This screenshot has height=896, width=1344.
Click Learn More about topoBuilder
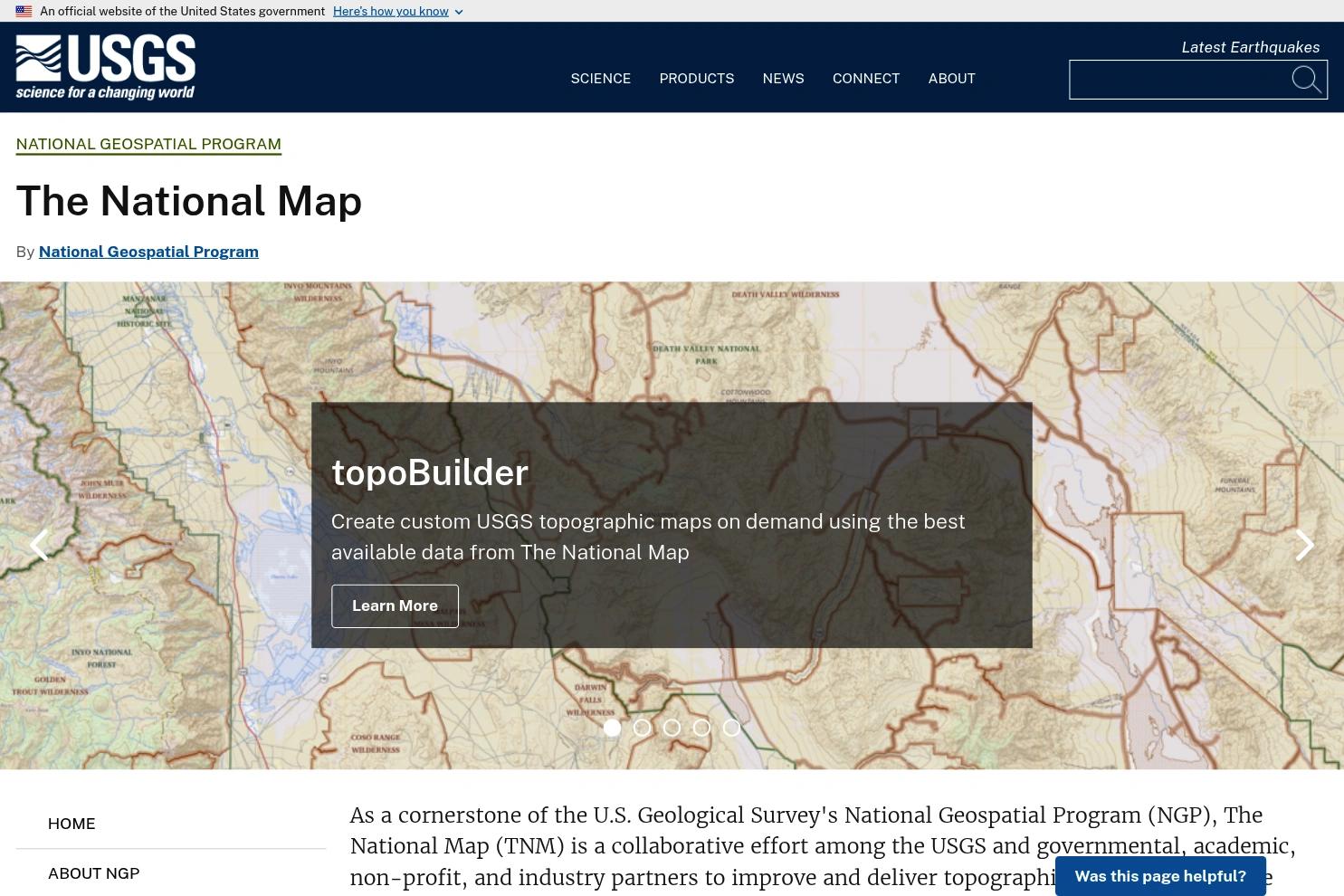click(x=395, y=605)
